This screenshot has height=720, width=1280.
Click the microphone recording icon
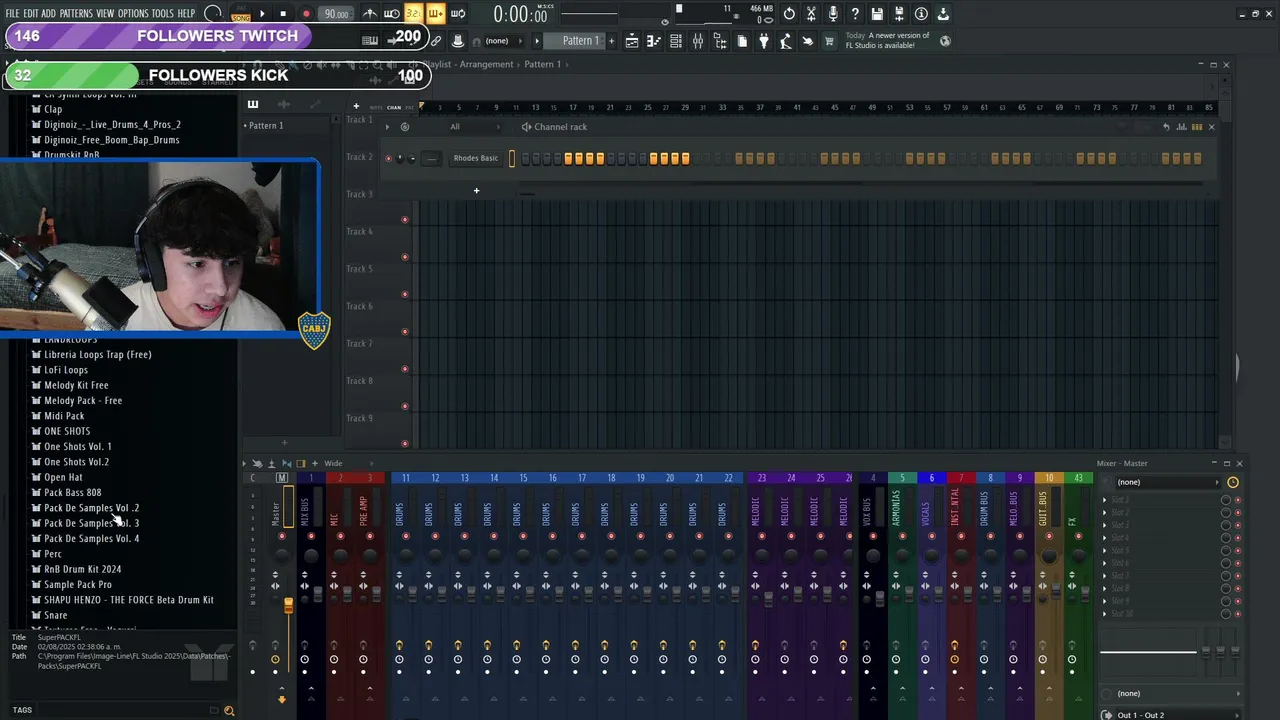click(x=833, y=14)
